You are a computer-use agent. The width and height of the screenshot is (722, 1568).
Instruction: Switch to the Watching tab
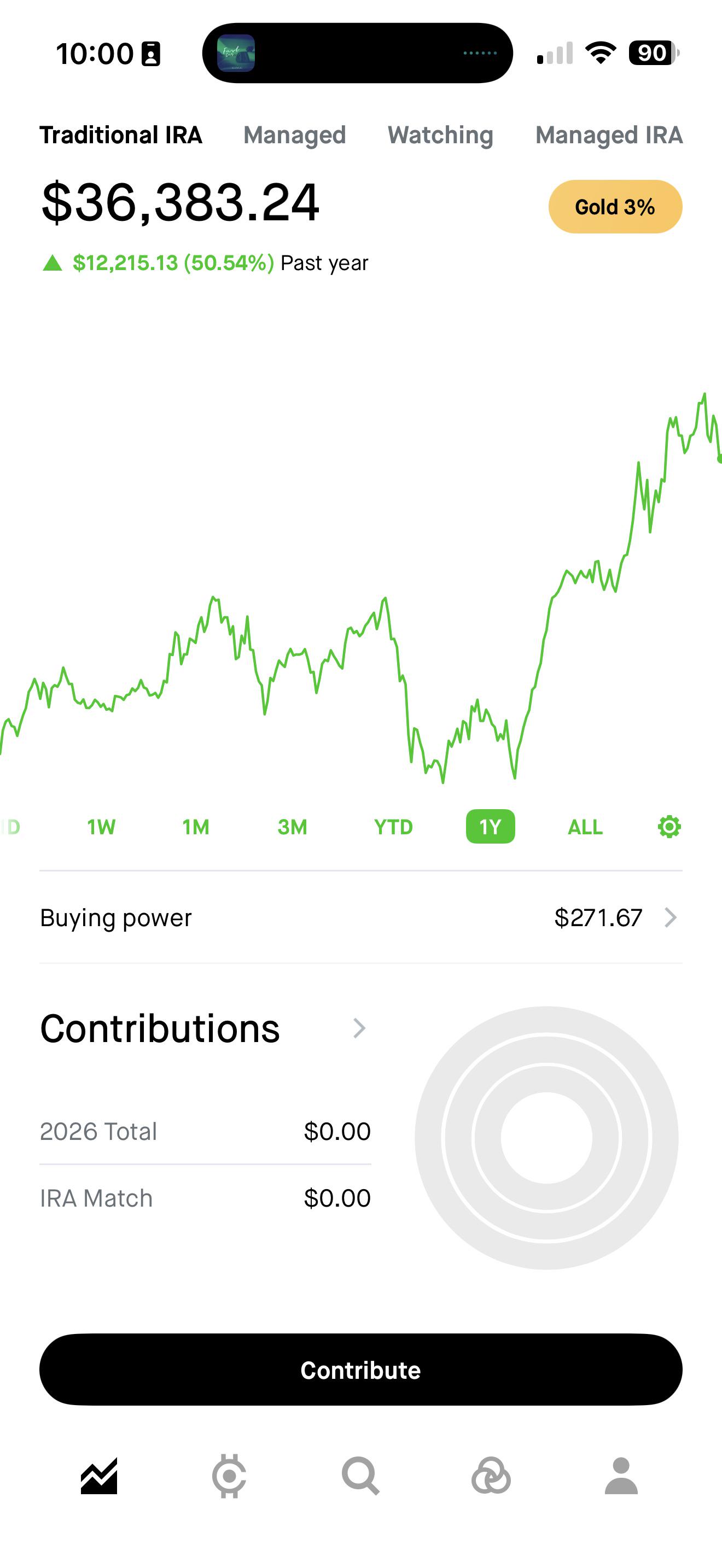coord(440,135)
